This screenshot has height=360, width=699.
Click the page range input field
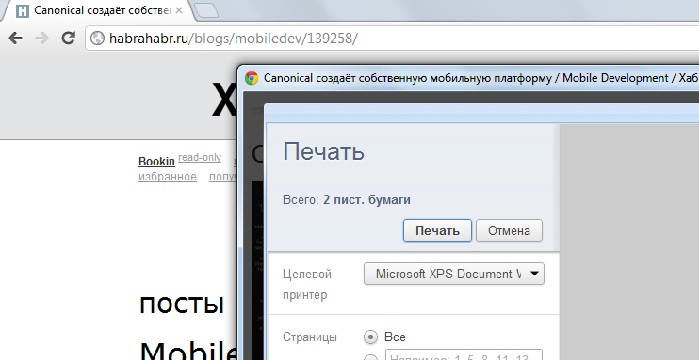pos(464,355)
